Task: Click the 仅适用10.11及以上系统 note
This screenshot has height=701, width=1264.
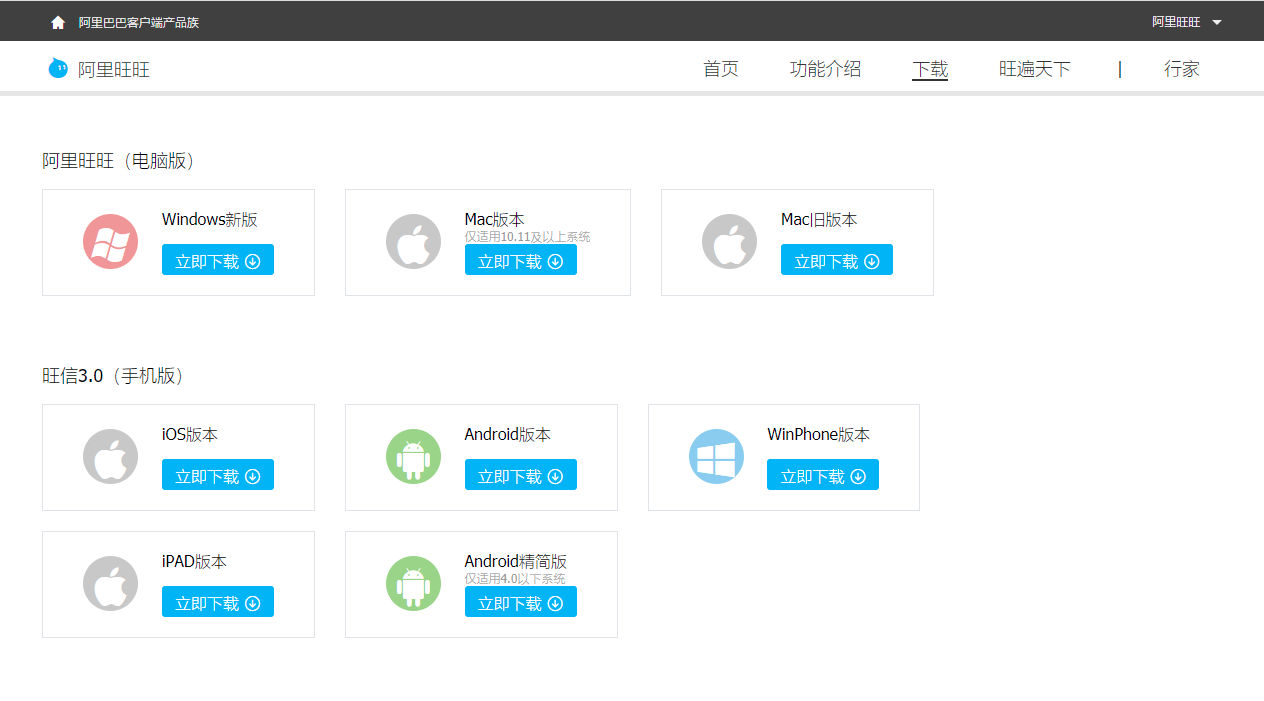Action: pyautogui.click(x=528, y=237)
